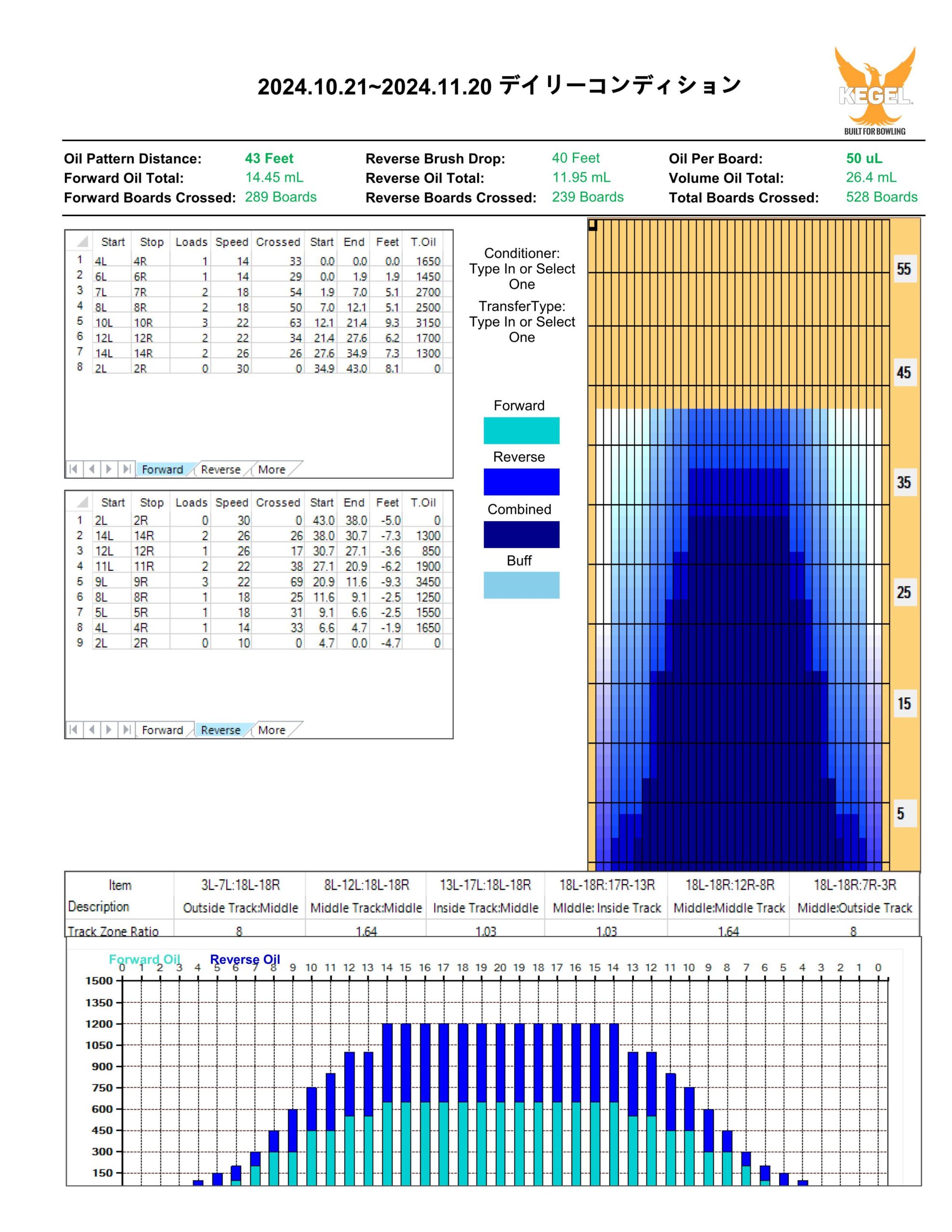Select Reverse tab in lower table
This screenshot has height=1232, width=952.
[220, 730]
